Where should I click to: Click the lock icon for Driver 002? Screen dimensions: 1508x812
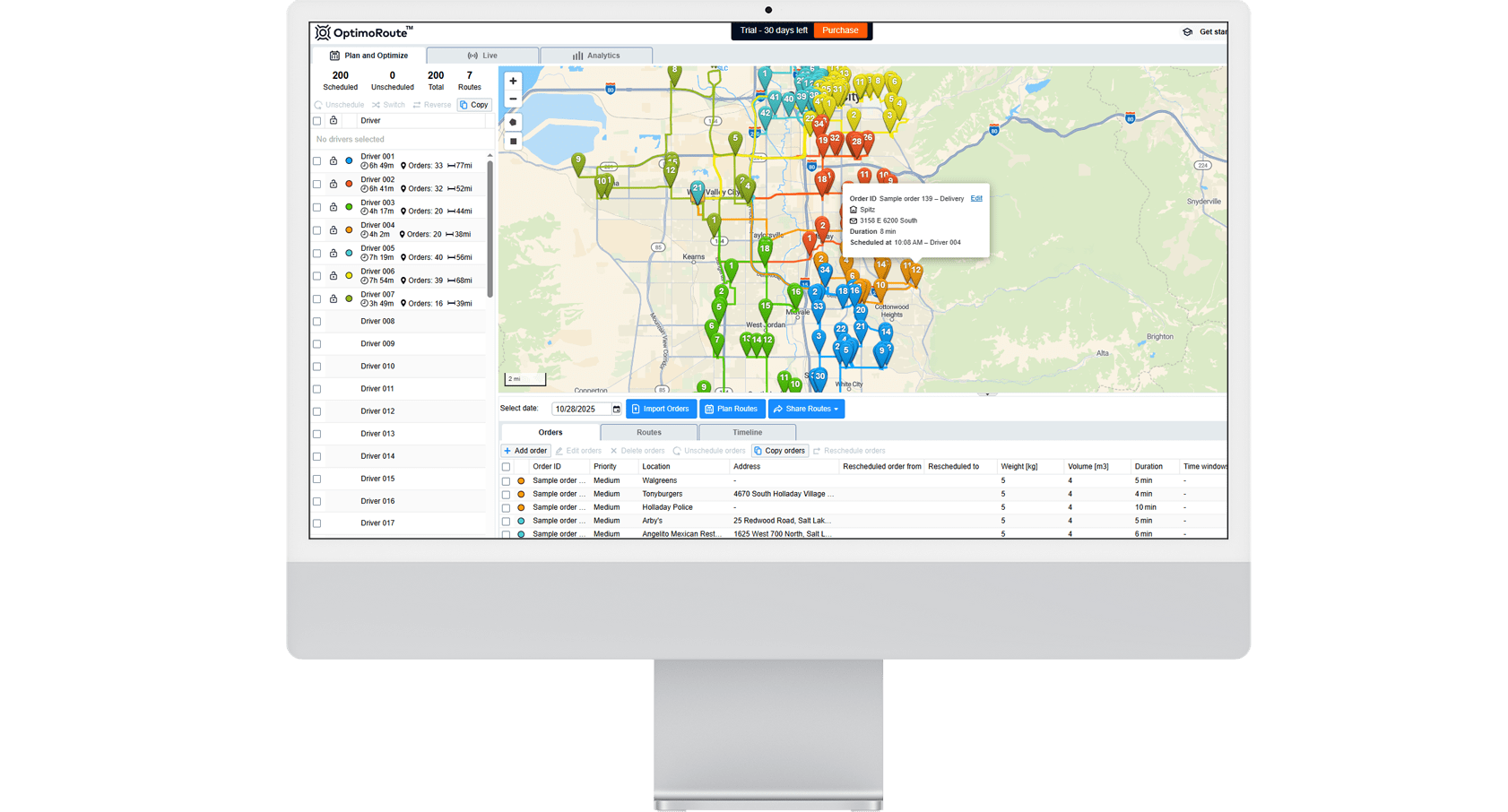pos(334,184)
